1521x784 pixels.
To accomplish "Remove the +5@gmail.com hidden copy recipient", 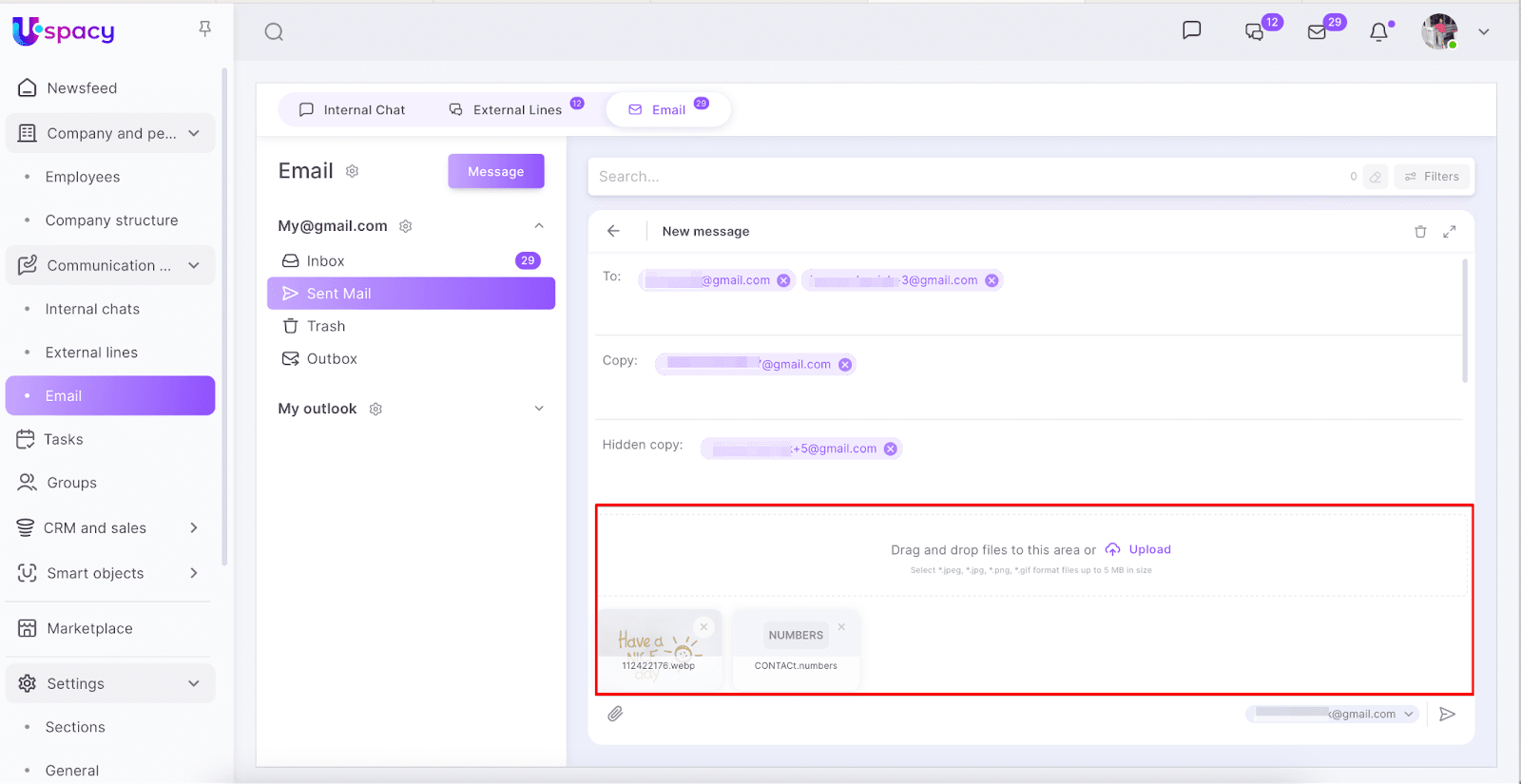I will (891, 449).
